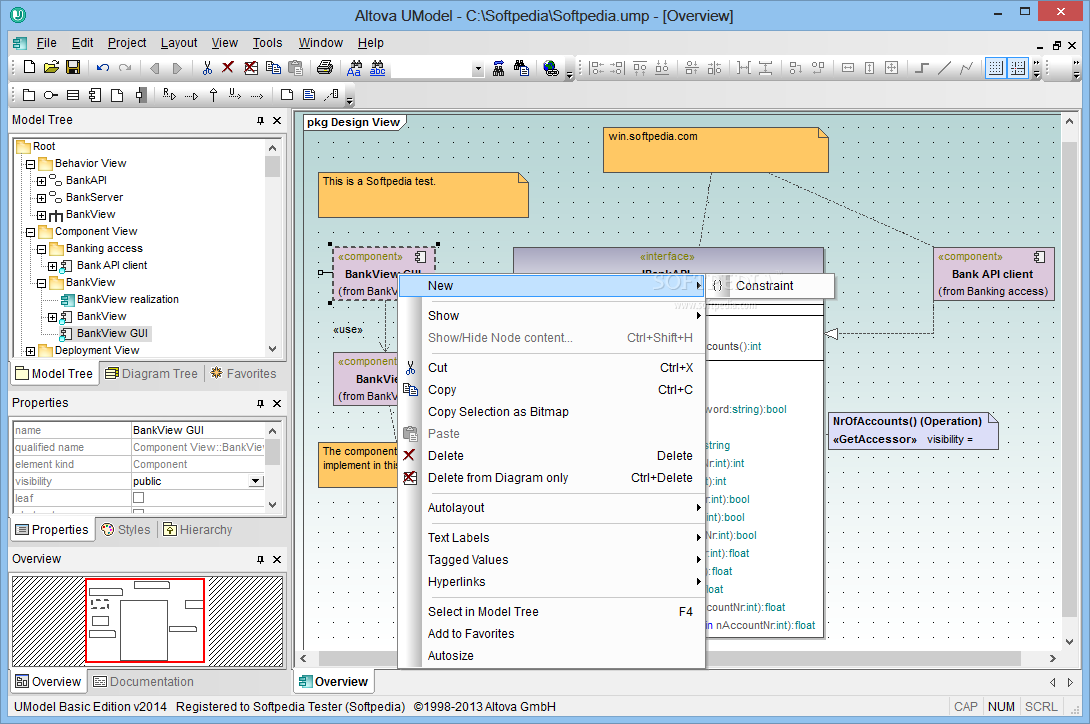1090x724 pixels.
Task: Click the Overview panel diagram thumbnail
Action: [x=147, y=621]
